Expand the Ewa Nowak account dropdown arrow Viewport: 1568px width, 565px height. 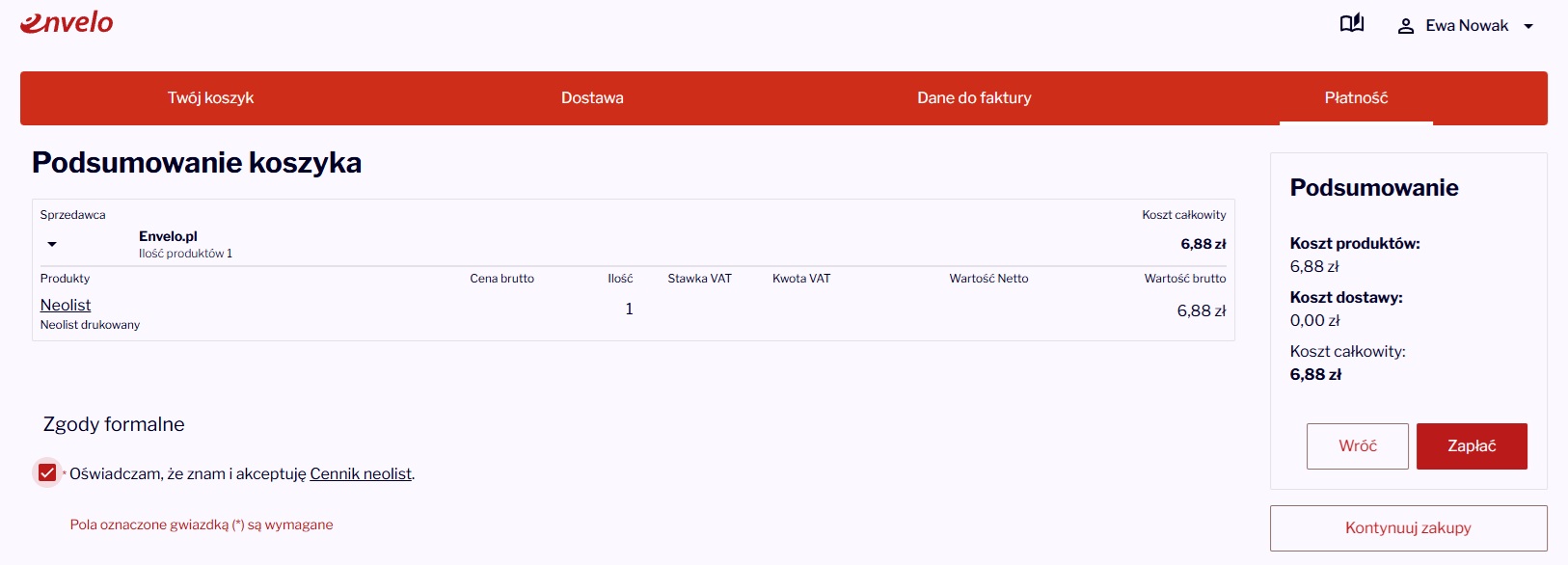pos(1528,26)
